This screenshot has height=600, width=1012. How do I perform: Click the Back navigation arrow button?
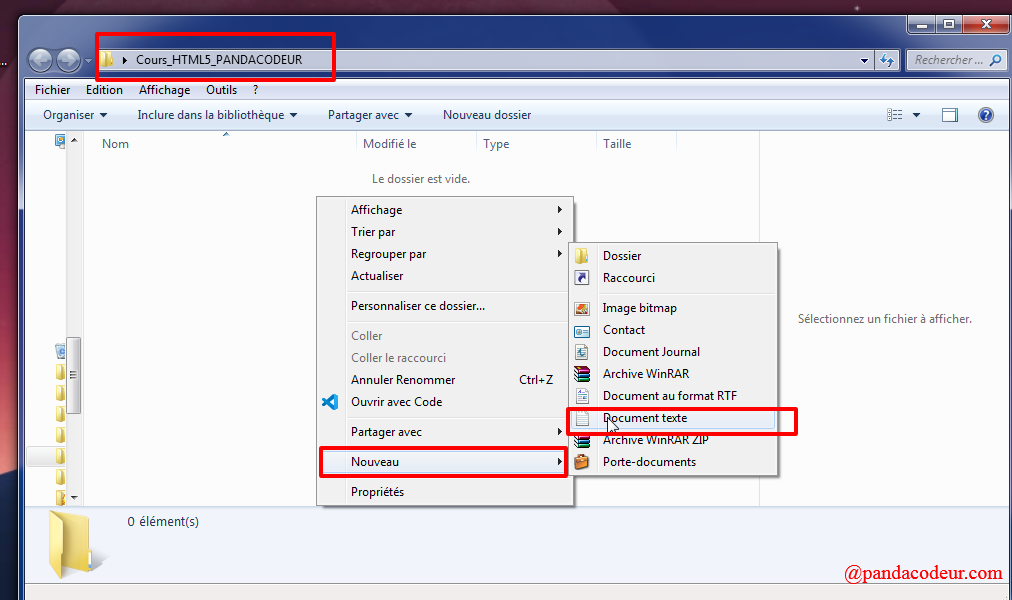click(x=40, y=61)
